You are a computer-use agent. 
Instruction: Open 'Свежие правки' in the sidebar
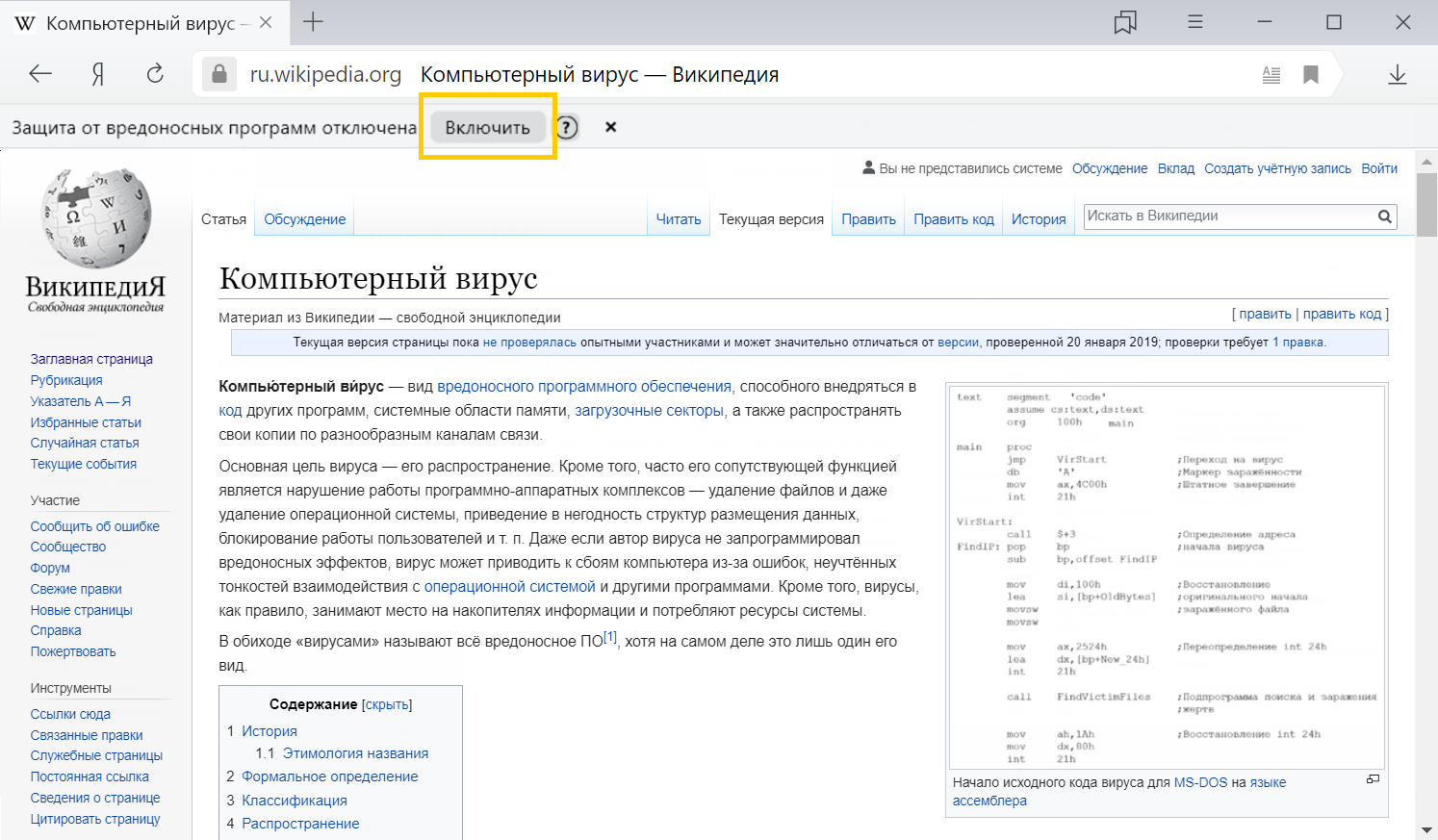[76, 589]
